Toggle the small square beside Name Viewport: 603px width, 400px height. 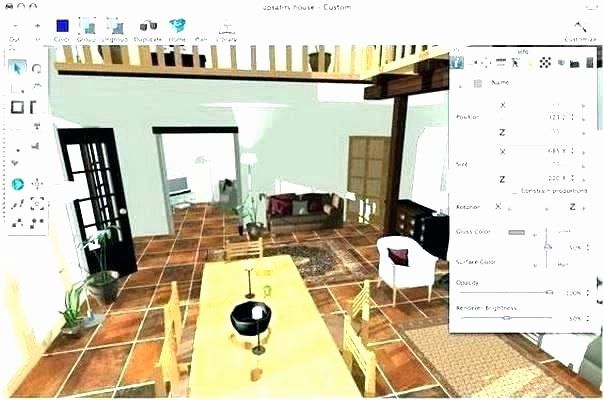tap(477, 85)
